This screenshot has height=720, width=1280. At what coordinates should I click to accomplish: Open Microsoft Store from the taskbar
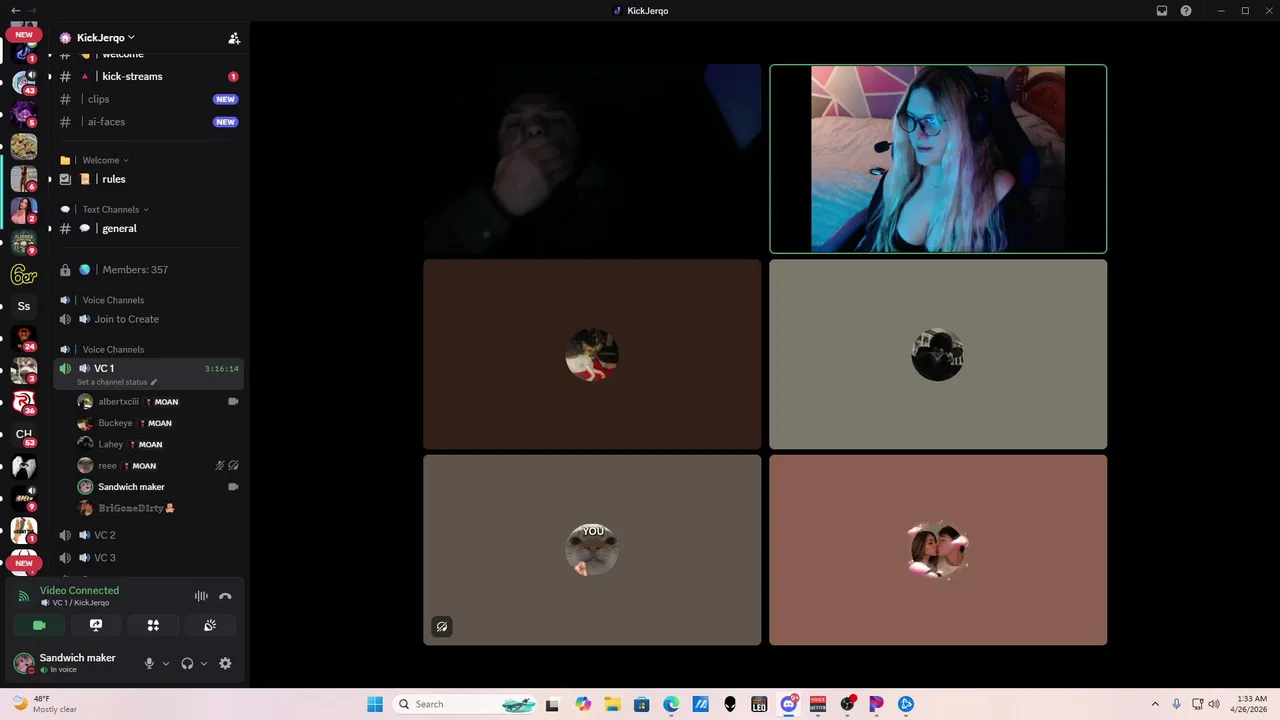click(642, 704)
